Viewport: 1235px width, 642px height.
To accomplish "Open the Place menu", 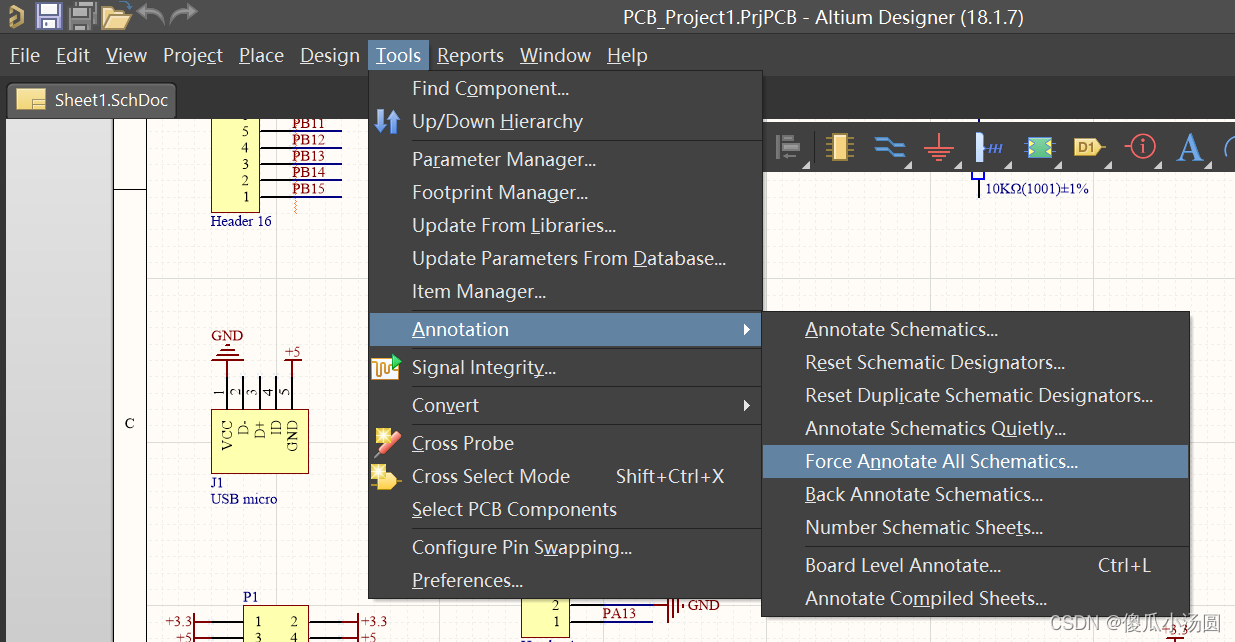I will [261, 55].
